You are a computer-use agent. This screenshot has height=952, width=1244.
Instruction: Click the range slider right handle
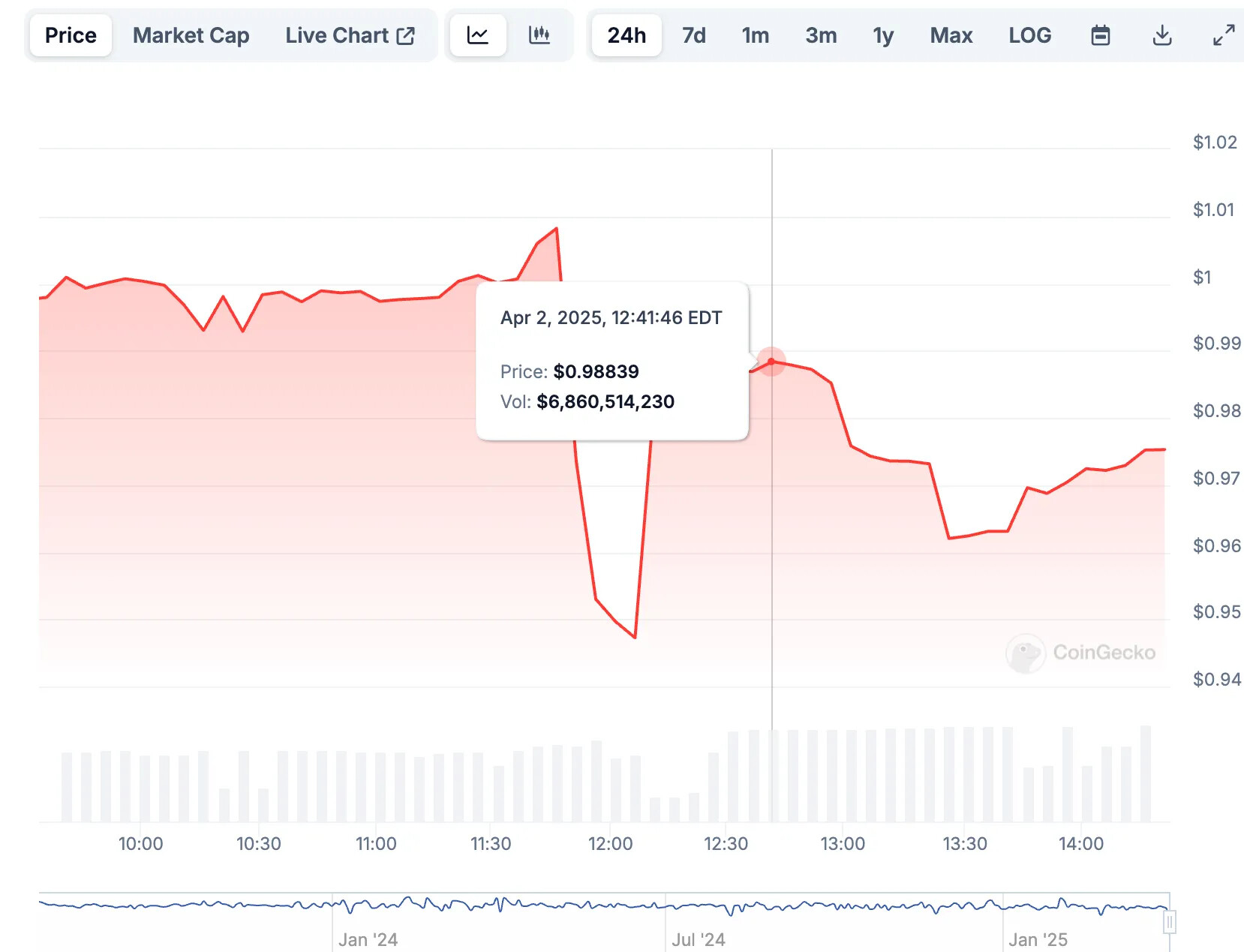[x=1169, y=921]
